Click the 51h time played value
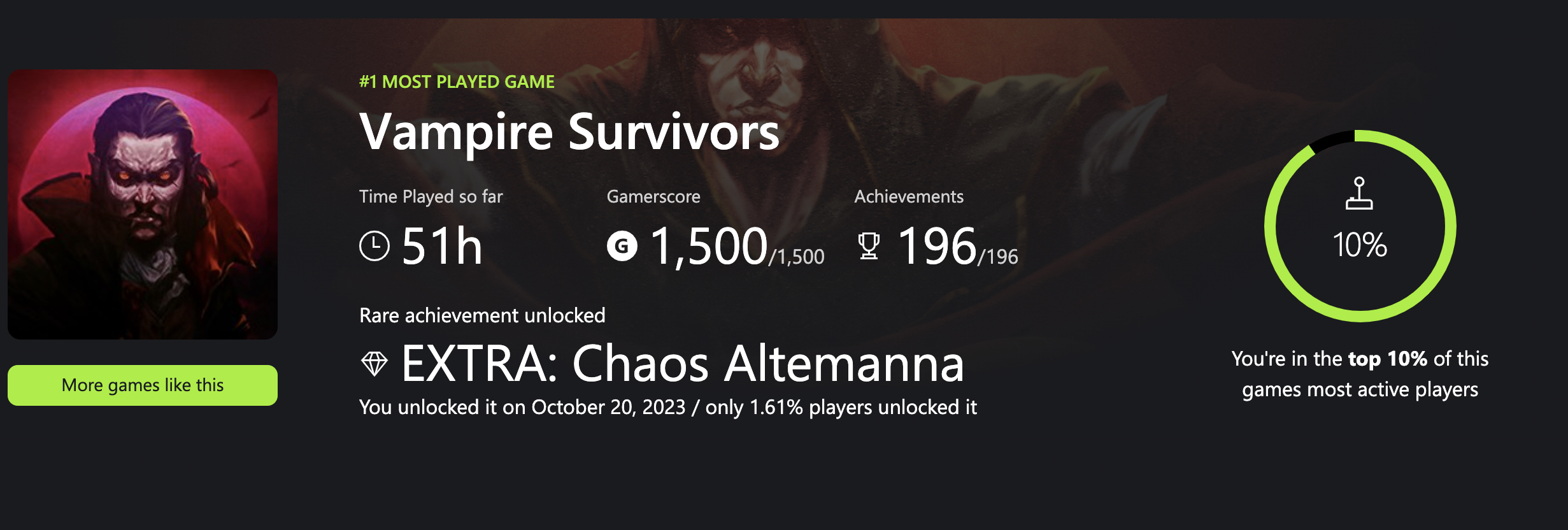Image resolution: width=1568 pixels, height=530 pixels. pos(442,246)
